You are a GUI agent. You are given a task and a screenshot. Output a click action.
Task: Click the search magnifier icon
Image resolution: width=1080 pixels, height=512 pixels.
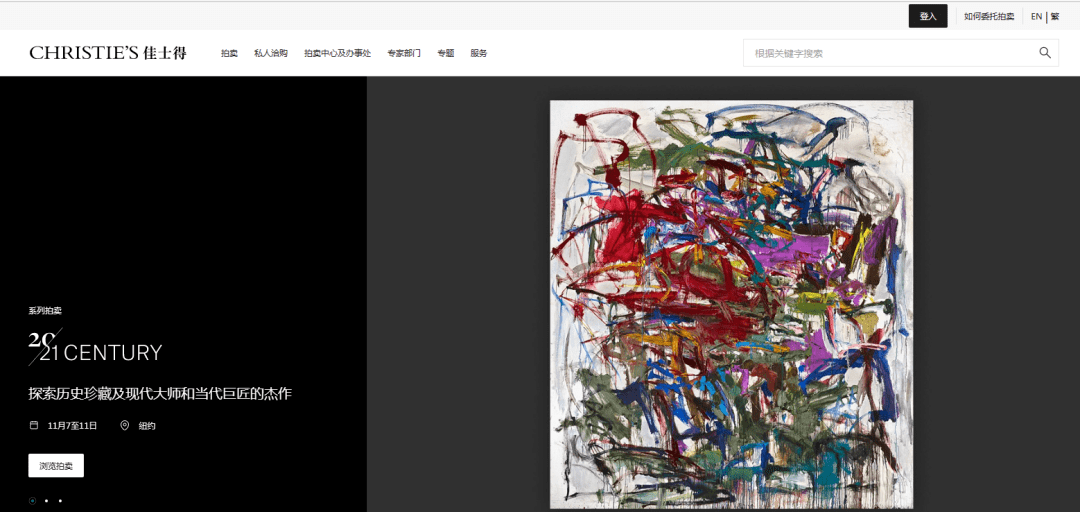coord(1045,52)
